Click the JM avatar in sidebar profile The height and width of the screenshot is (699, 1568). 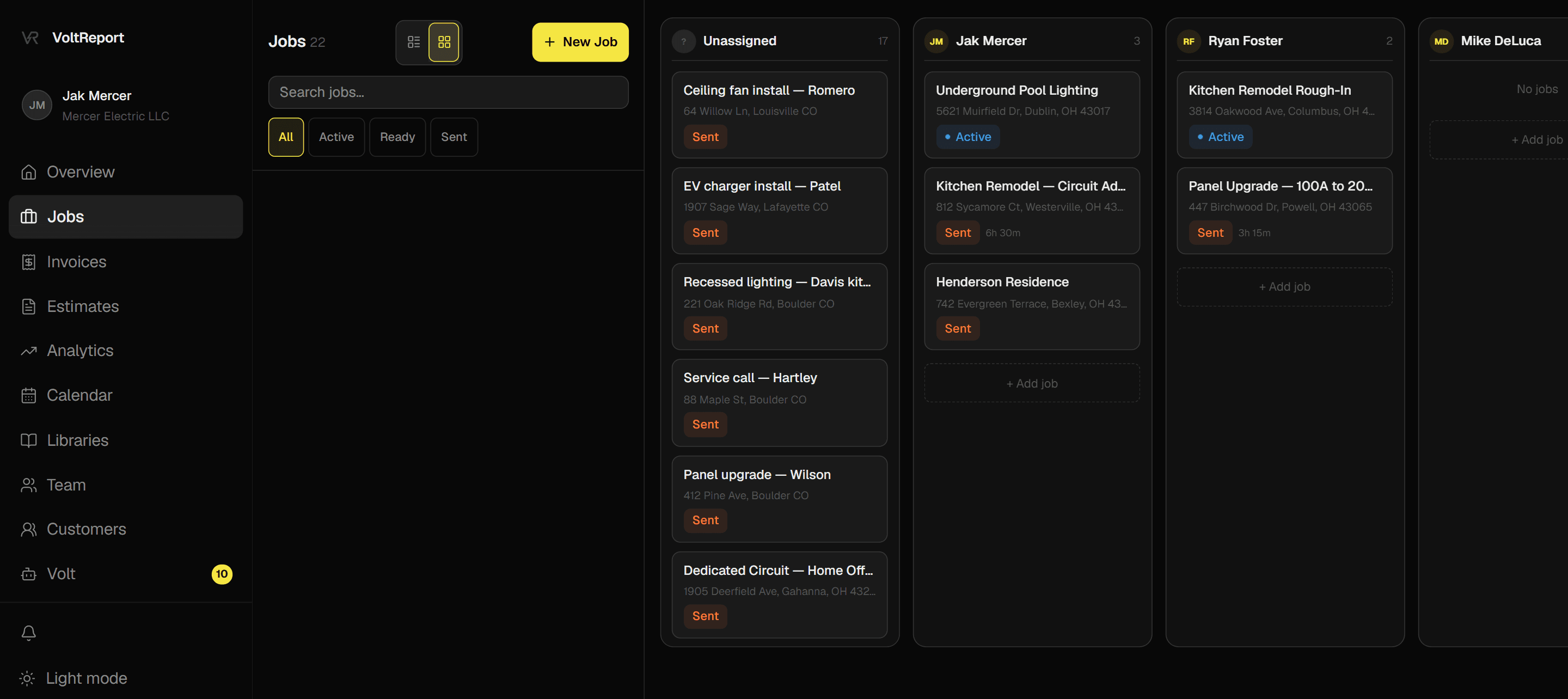(37, 105)
